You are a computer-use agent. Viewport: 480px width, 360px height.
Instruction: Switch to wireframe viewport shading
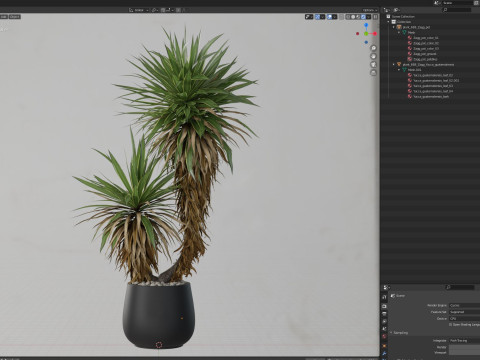tap(348, 17)
